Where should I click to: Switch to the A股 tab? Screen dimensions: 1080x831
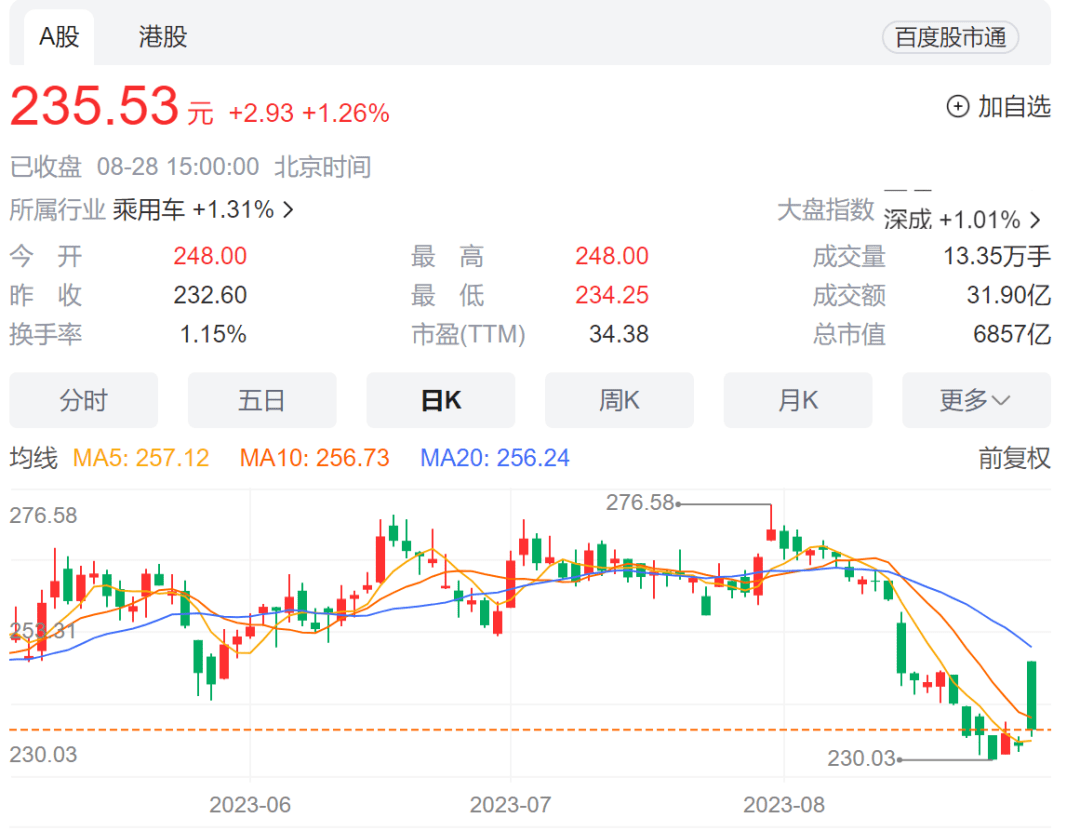(59, 38)
